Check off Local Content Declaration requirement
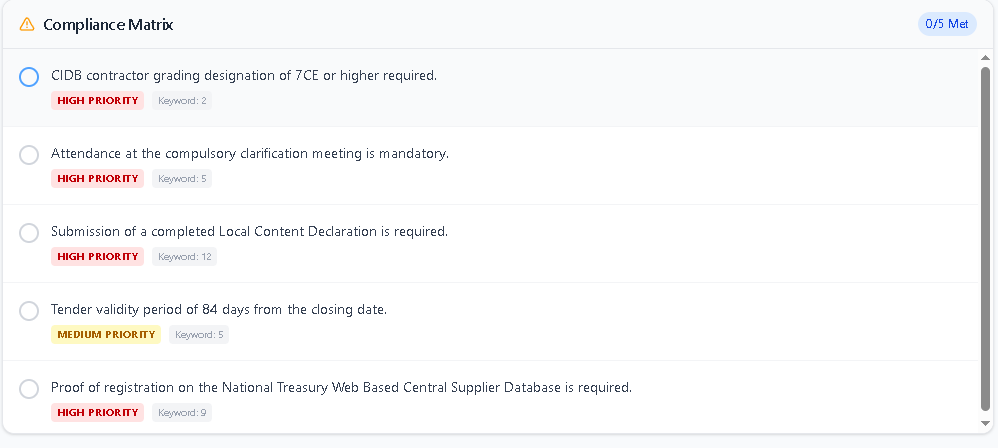This screenshot has width=998, height=448. tap(29, 233)
